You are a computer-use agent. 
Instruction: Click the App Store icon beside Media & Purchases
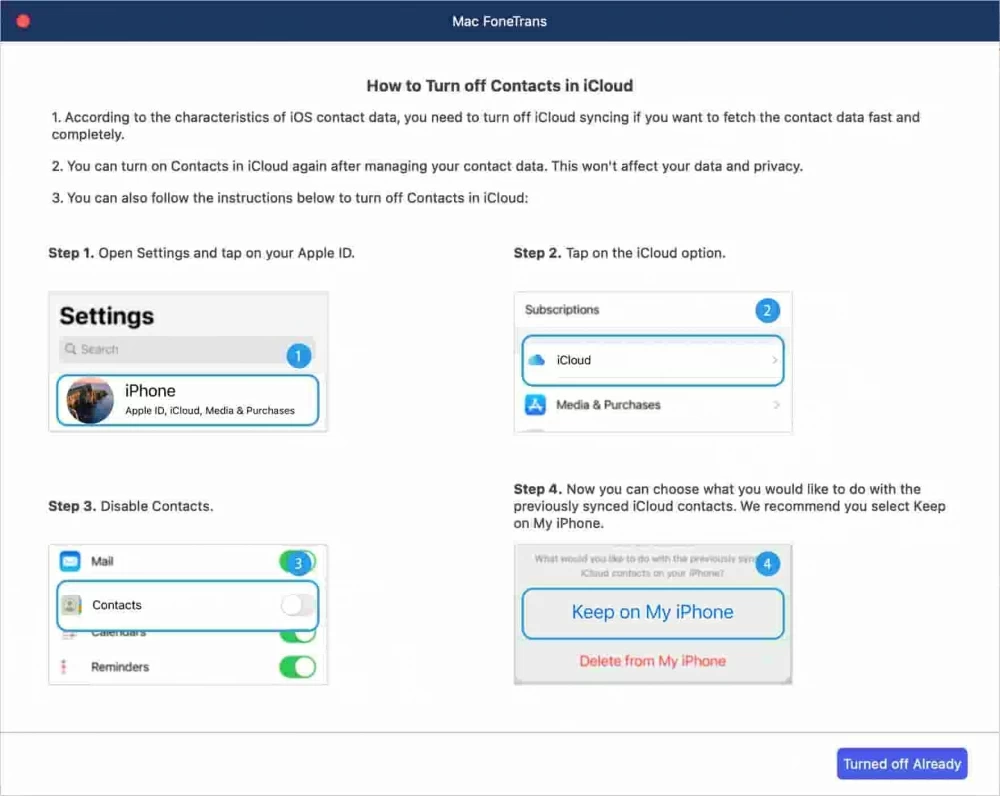click(x=535, y=405)
